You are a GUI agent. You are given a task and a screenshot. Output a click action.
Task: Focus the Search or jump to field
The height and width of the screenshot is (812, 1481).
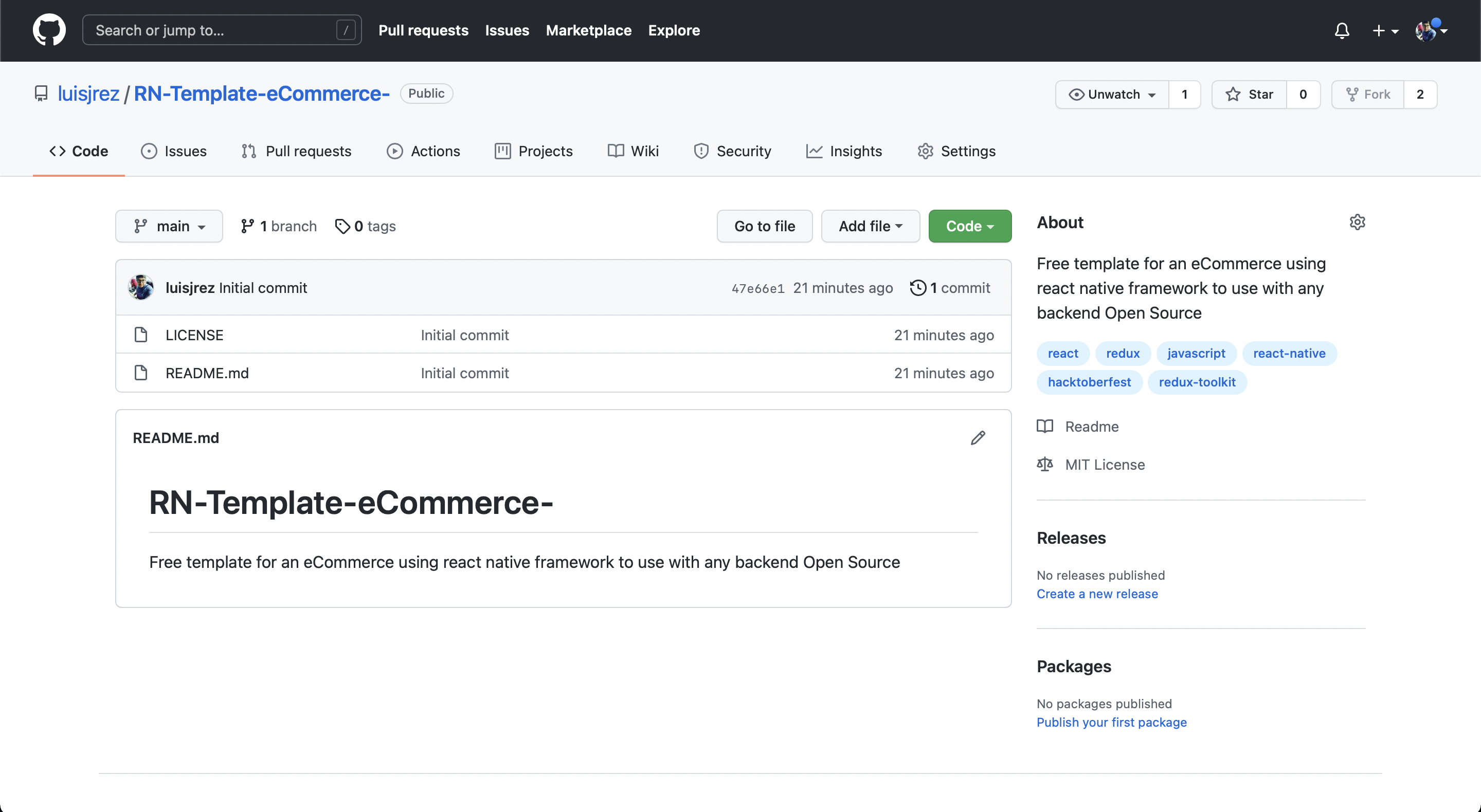tap(213, 30)
